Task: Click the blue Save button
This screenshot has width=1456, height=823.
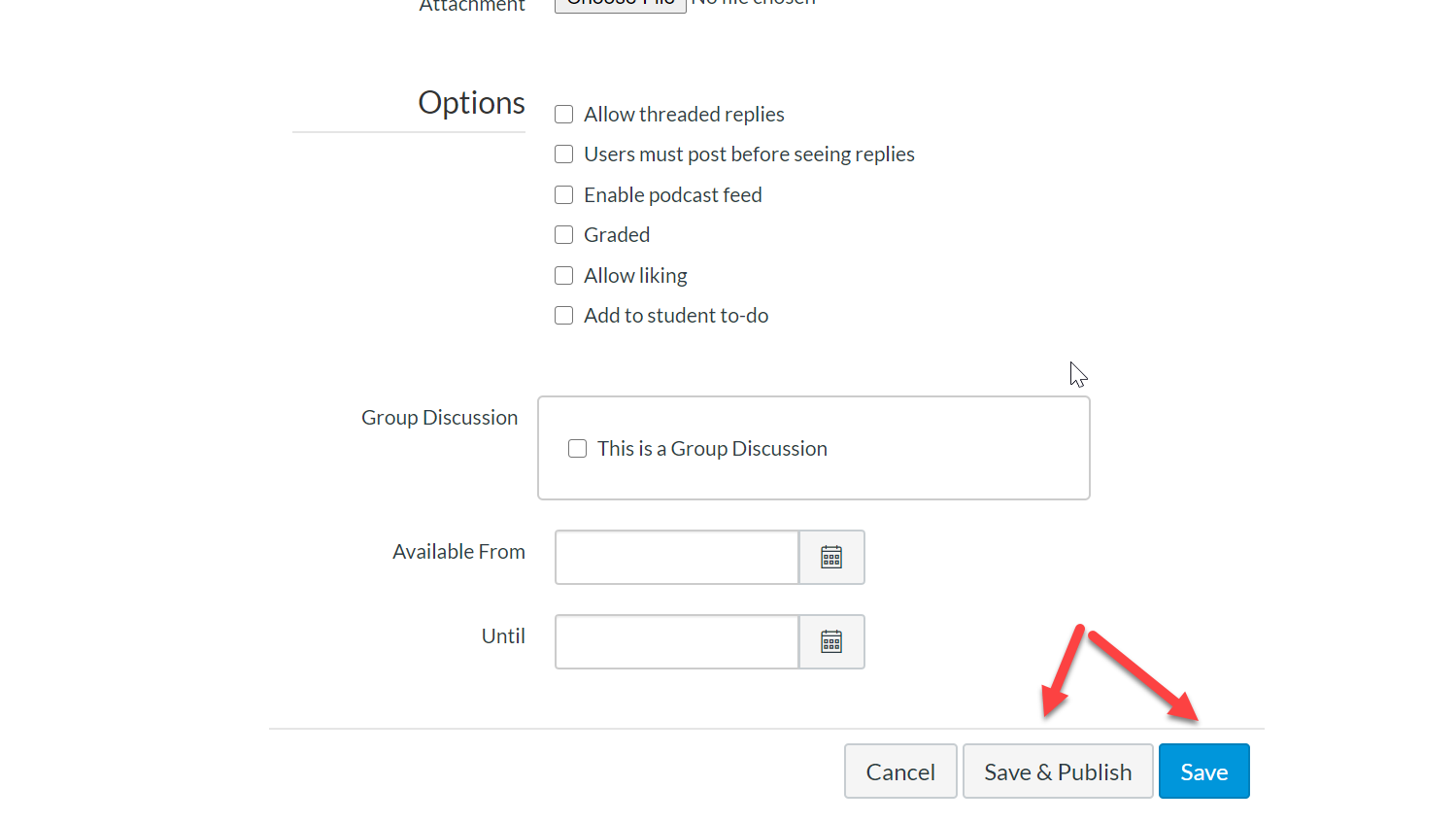Action: pos(1203,772)
